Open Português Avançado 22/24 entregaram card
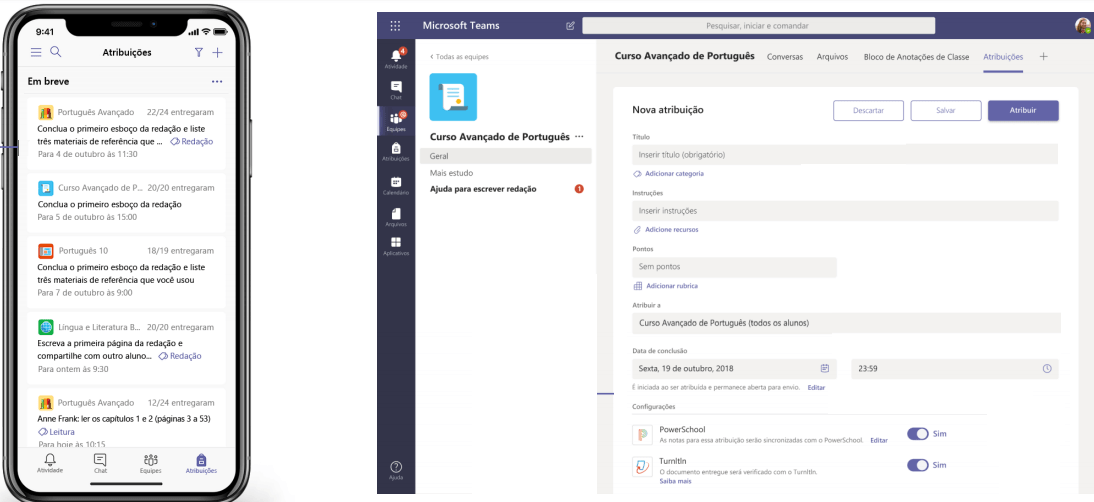Viewport: 1094px width, 502px height. (x=126, y=133)
